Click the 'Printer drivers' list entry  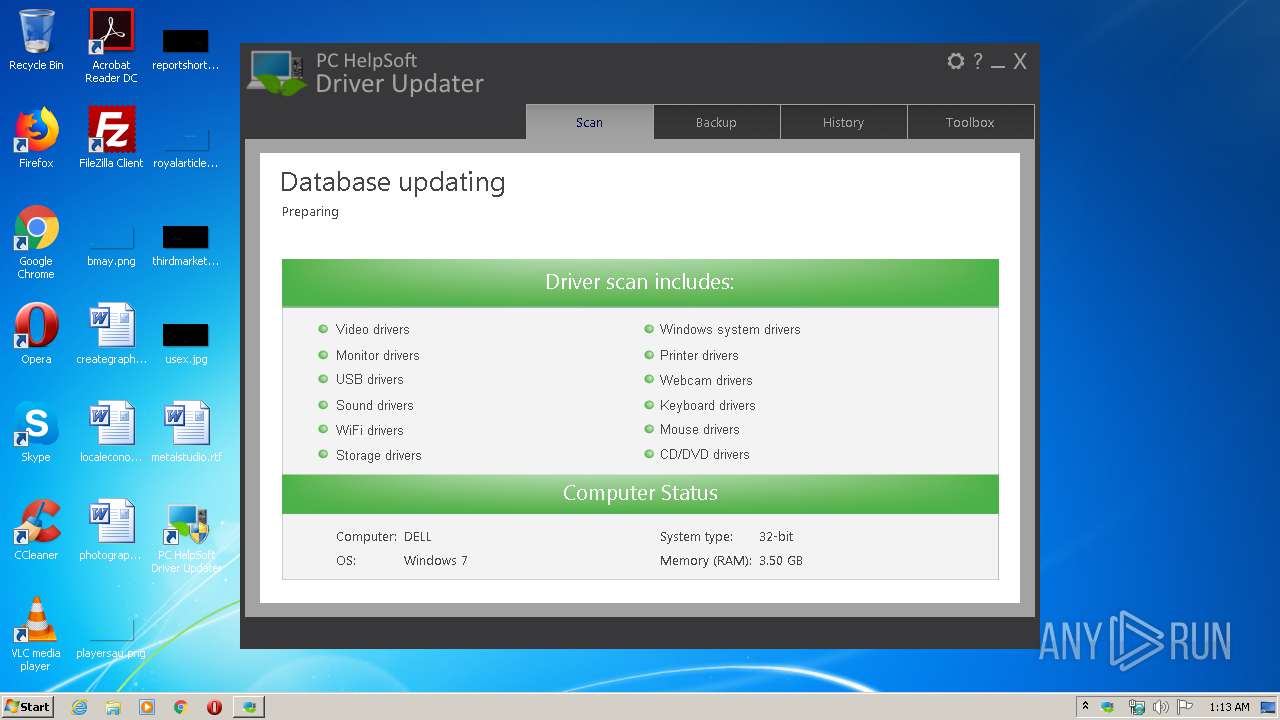[699, 355]
